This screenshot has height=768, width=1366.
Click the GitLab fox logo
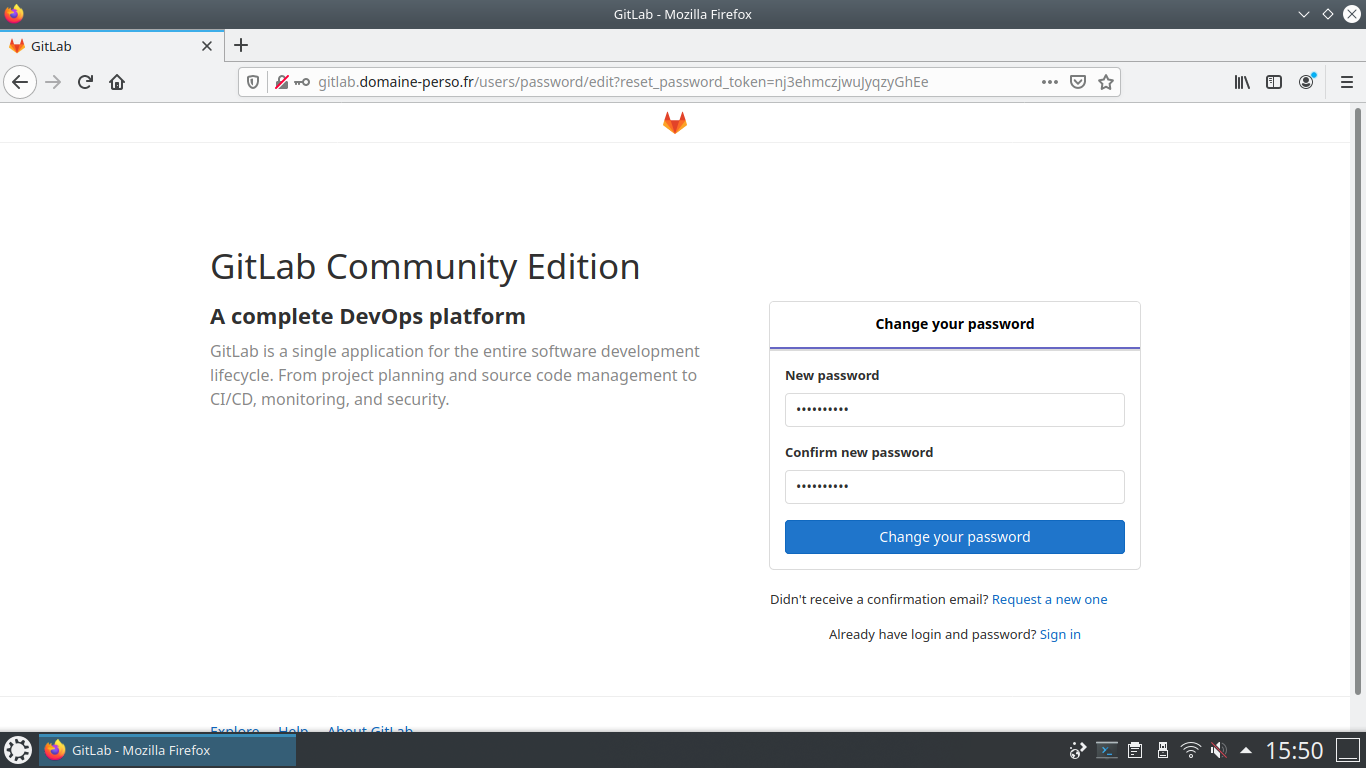pyautogui.click(x=675, y=123)
